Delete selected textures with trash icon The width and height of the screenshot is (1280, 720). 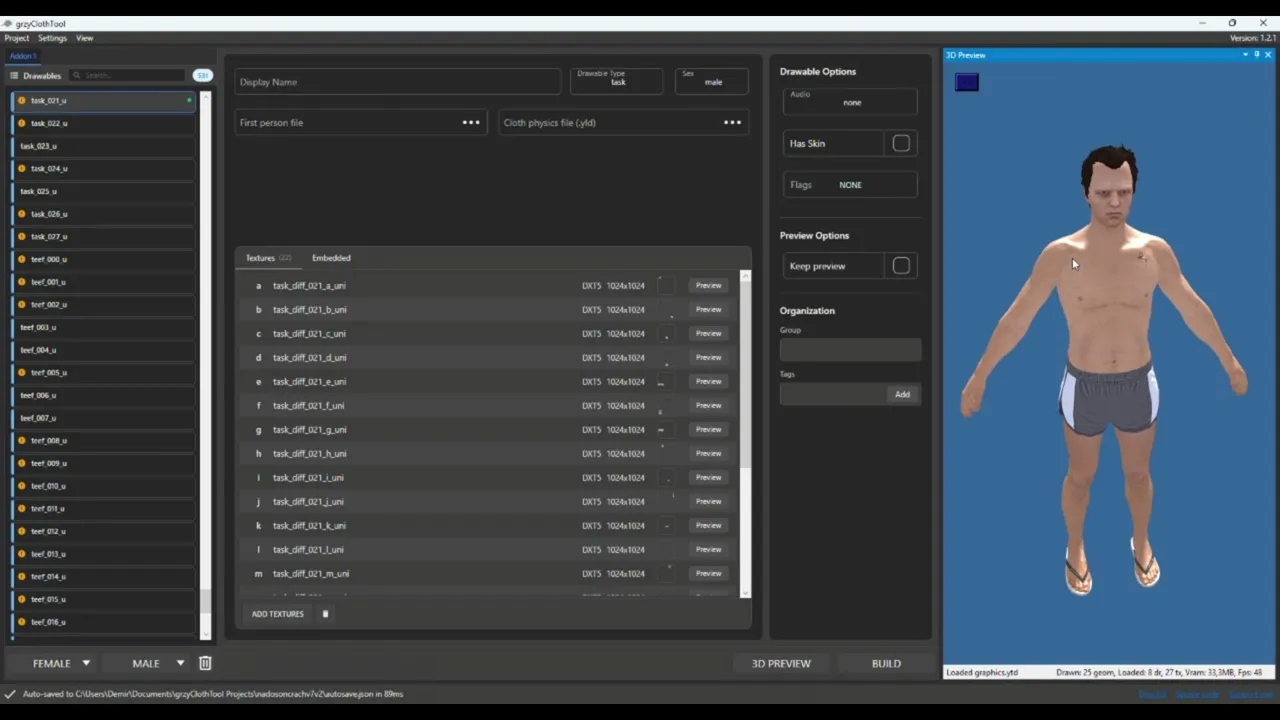click(325, 614)
